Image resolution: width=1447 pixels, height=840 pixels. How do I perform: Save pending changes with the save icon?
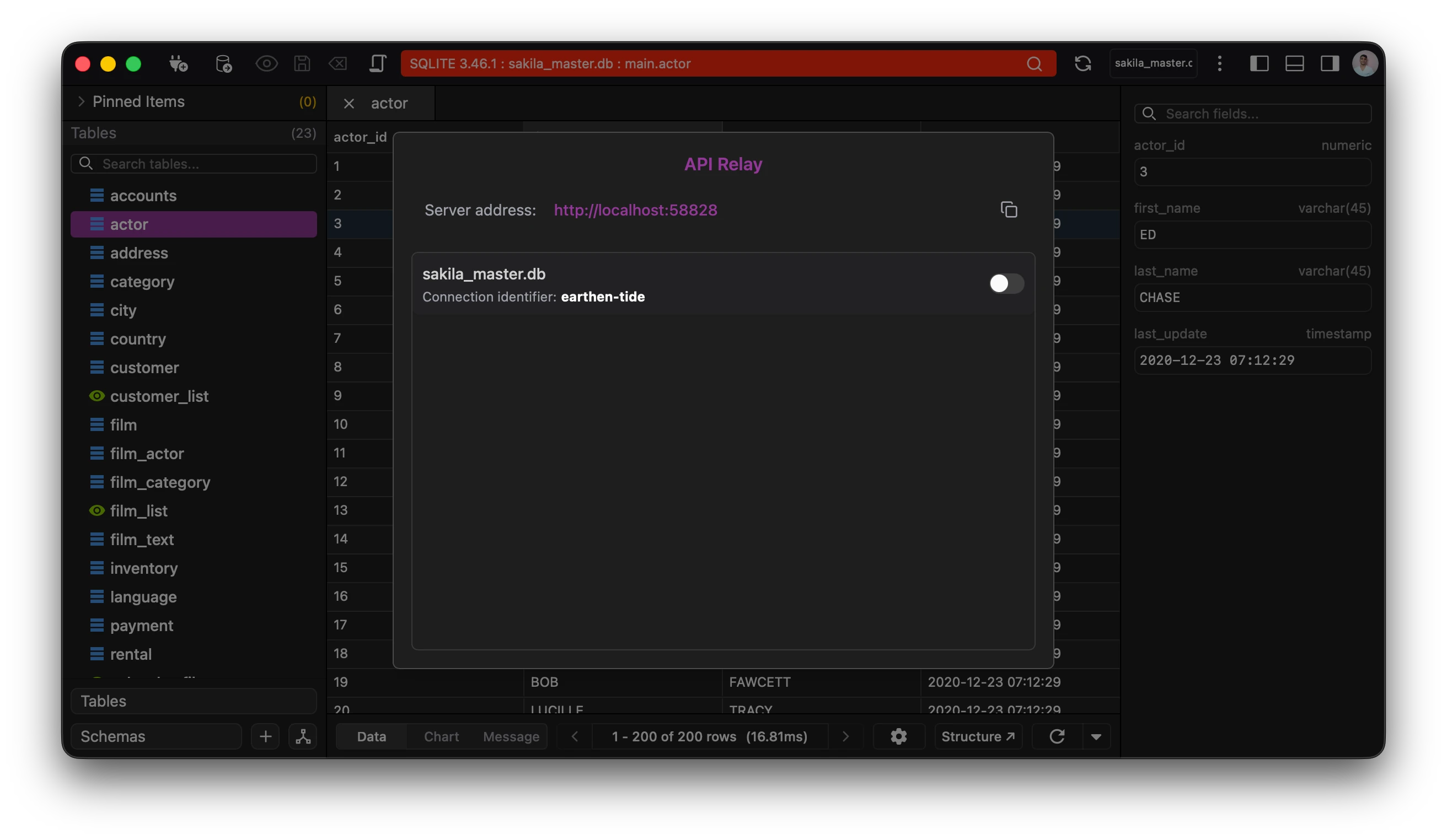click(x=302, y=64)
